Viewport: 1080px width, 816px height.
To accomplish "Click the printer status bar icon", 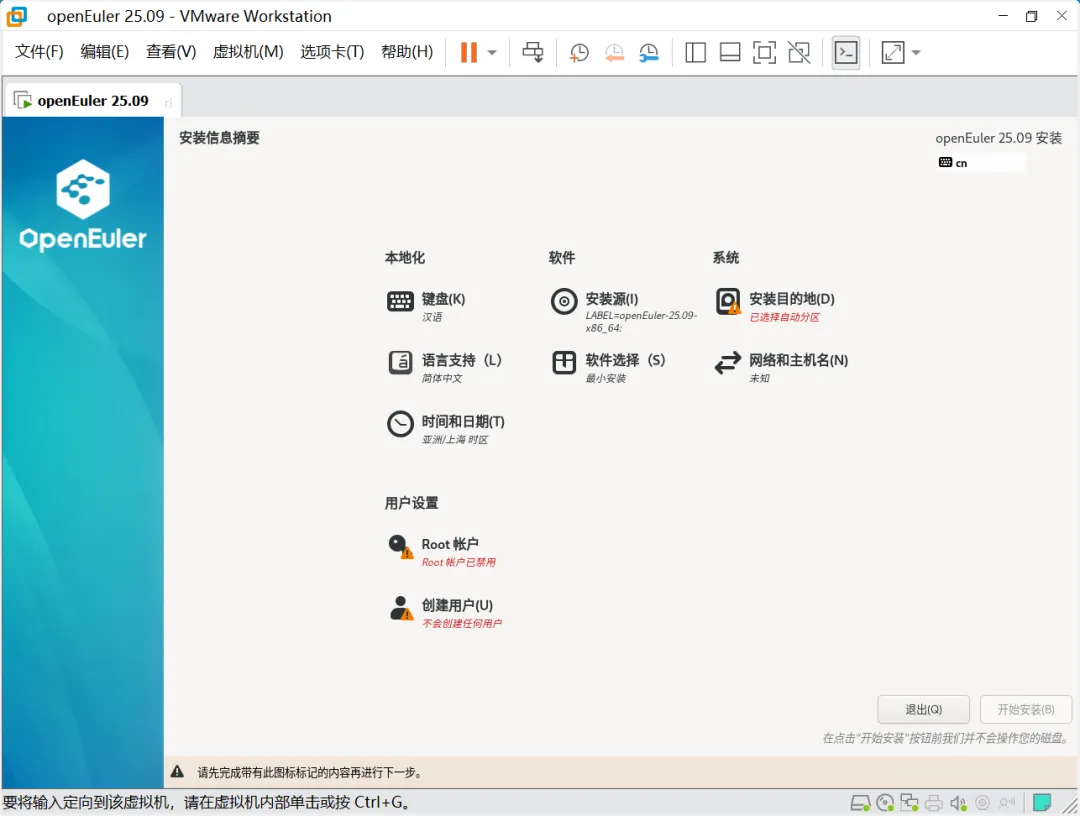I will (933, 803).
